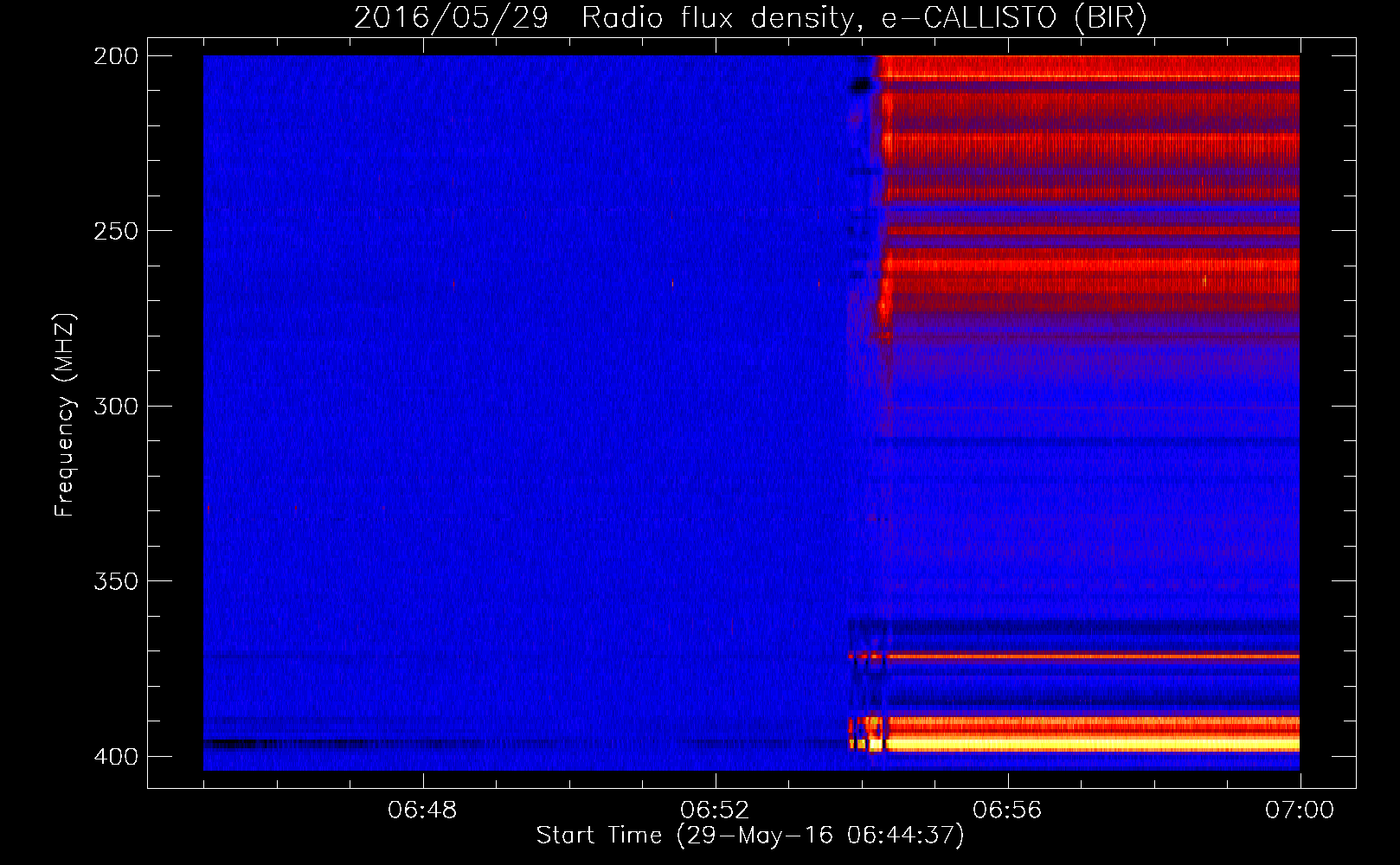
Task: Click the dark spot near 208 MHz at burst onset
Action: coord(861,85)
